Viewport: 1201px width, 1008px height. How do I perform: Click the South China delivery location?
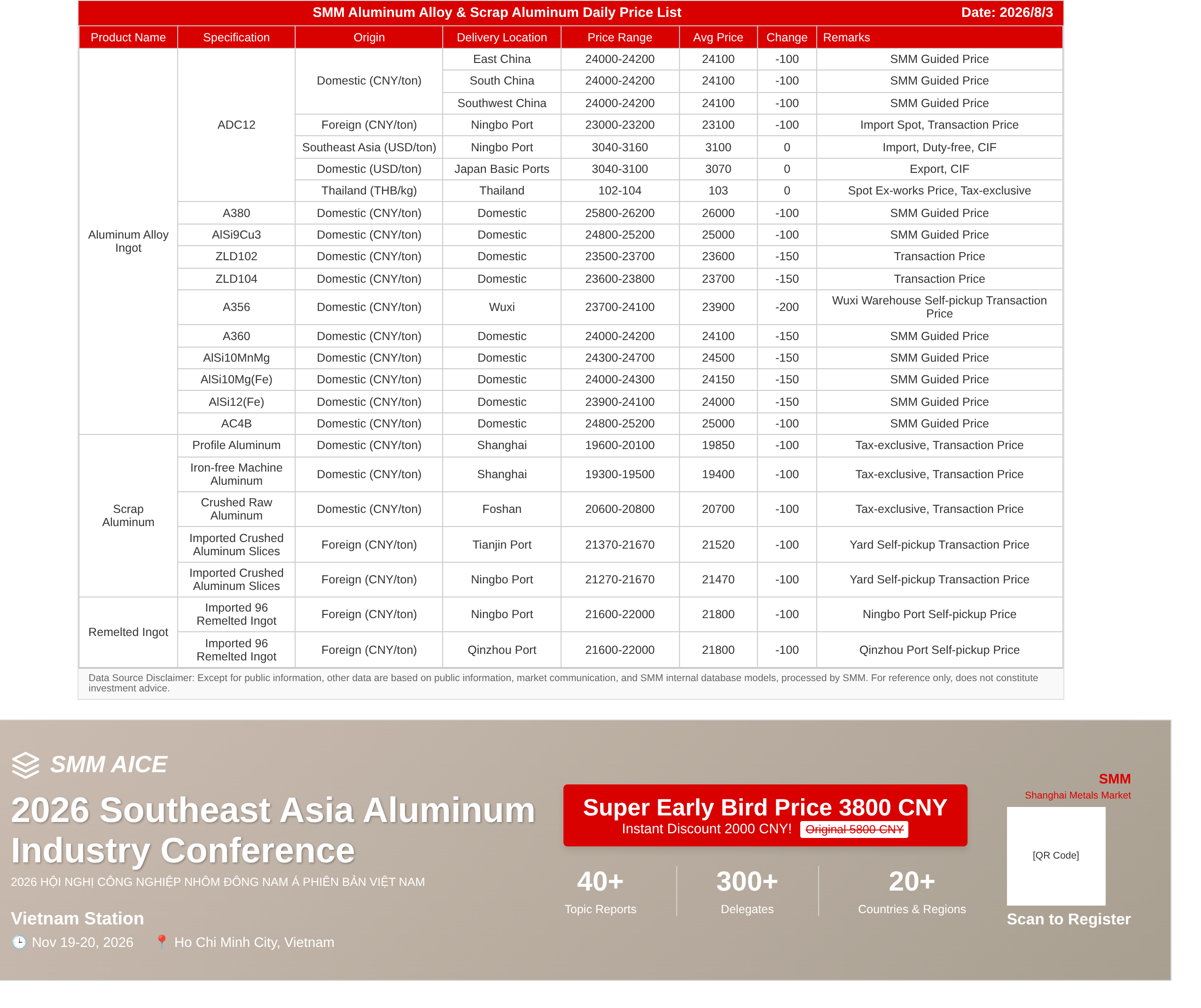click(x=501, y=81)
